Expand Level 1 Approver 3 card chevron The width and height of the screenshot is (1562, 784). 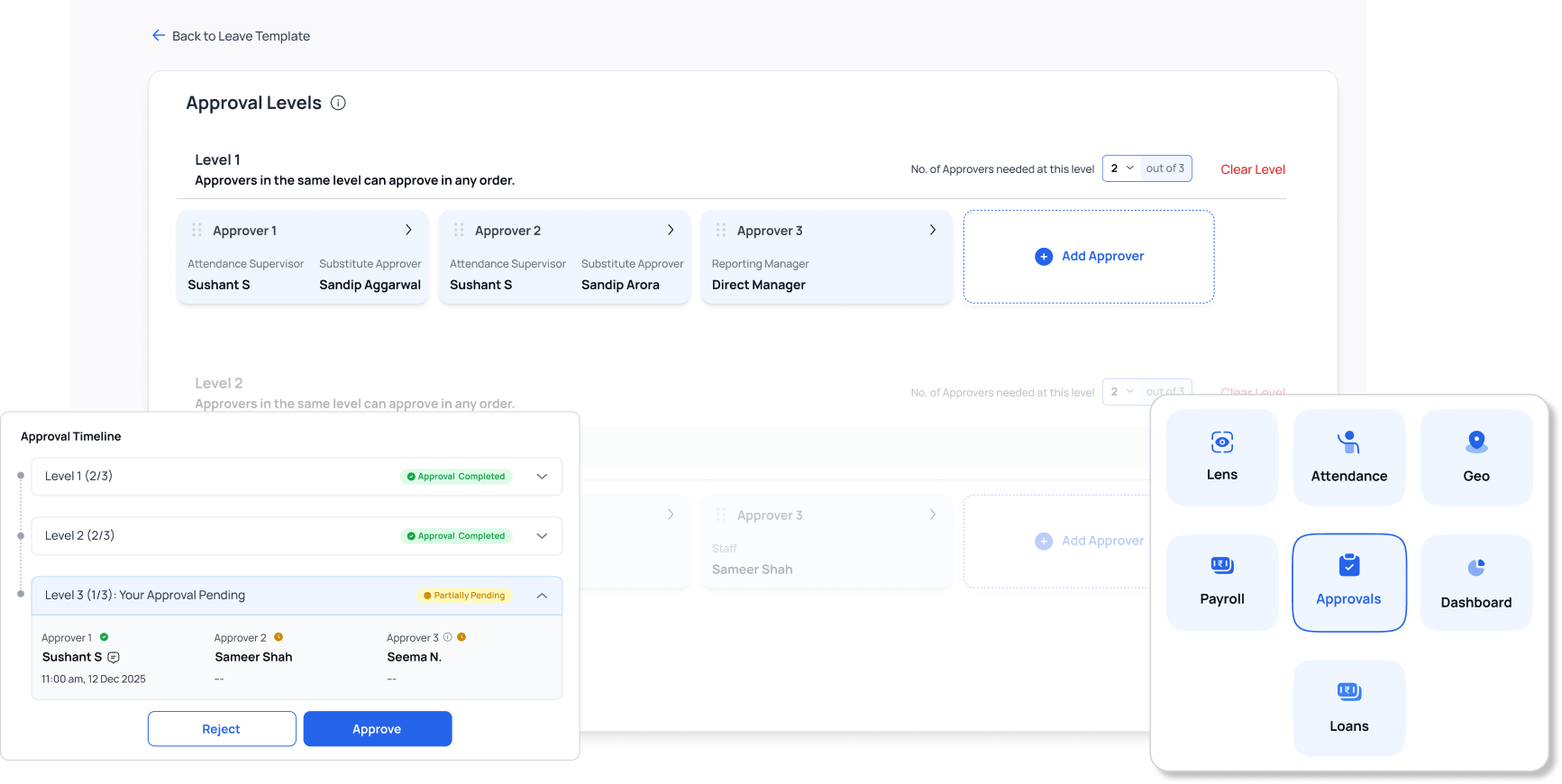click(933, 230)
